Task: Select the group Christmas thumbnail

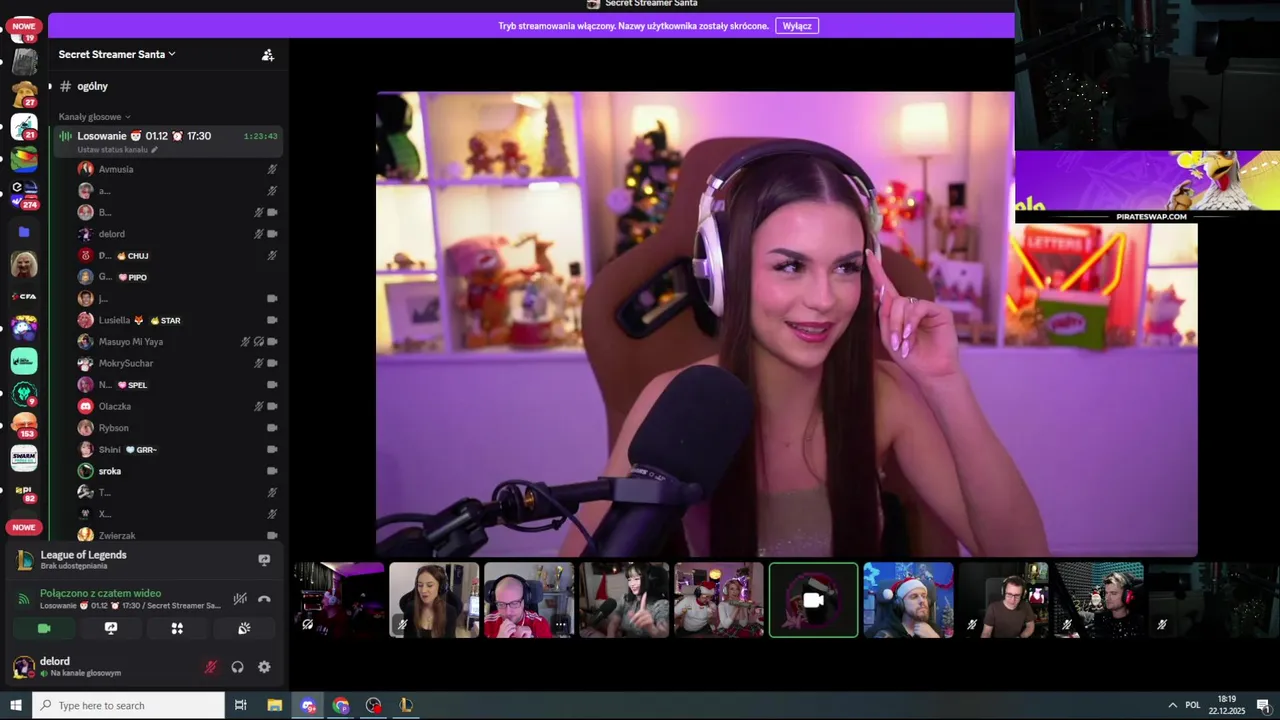Action: pyautogui.click(x=719, y=600)
